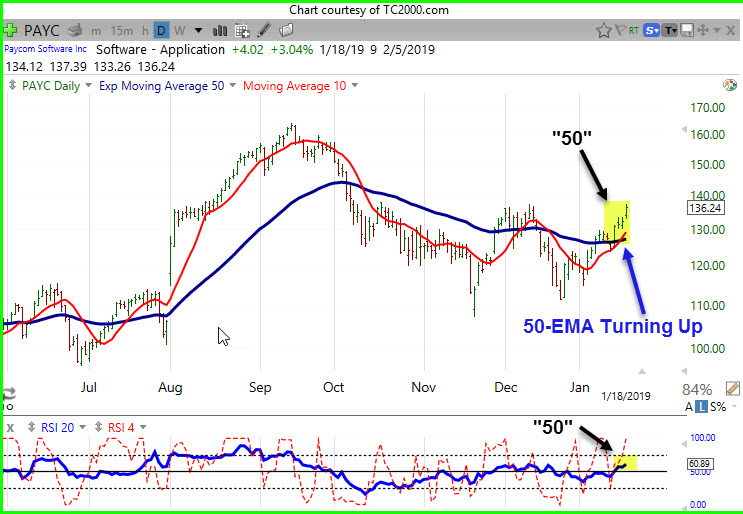Open Exp Moving Average 50 dropdown
Viewport: 743px width, 514px height.
click(233, 86)
